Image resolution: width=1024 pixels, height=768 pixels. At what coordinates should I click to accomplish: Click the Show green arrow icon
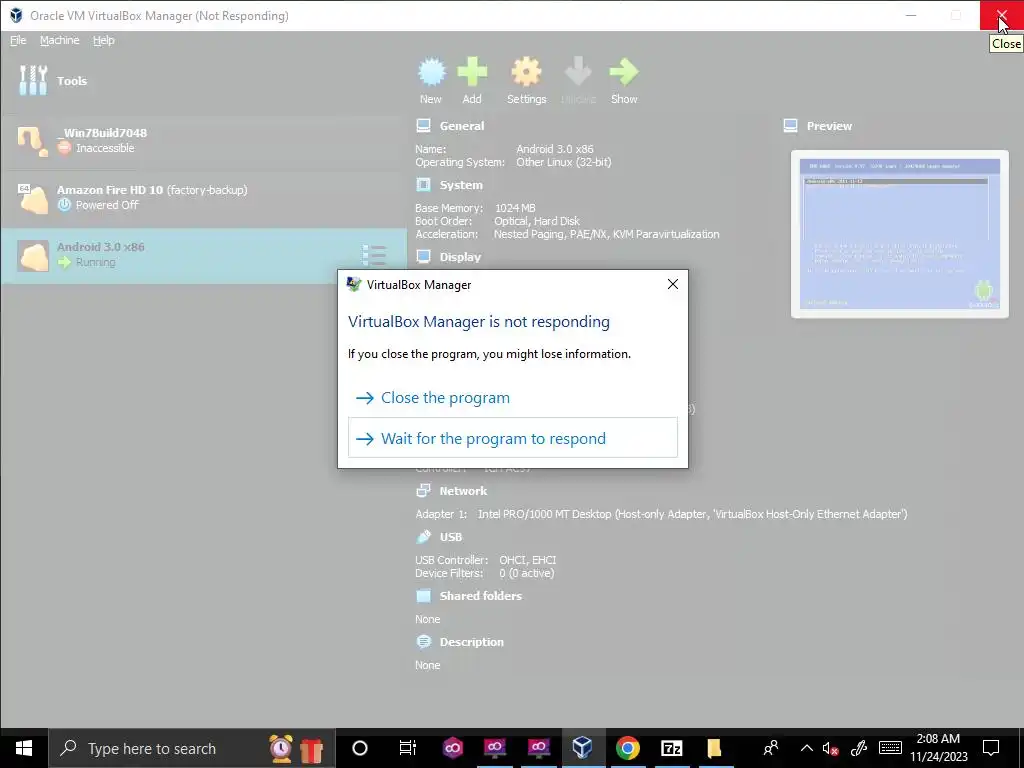coord(624,72)
